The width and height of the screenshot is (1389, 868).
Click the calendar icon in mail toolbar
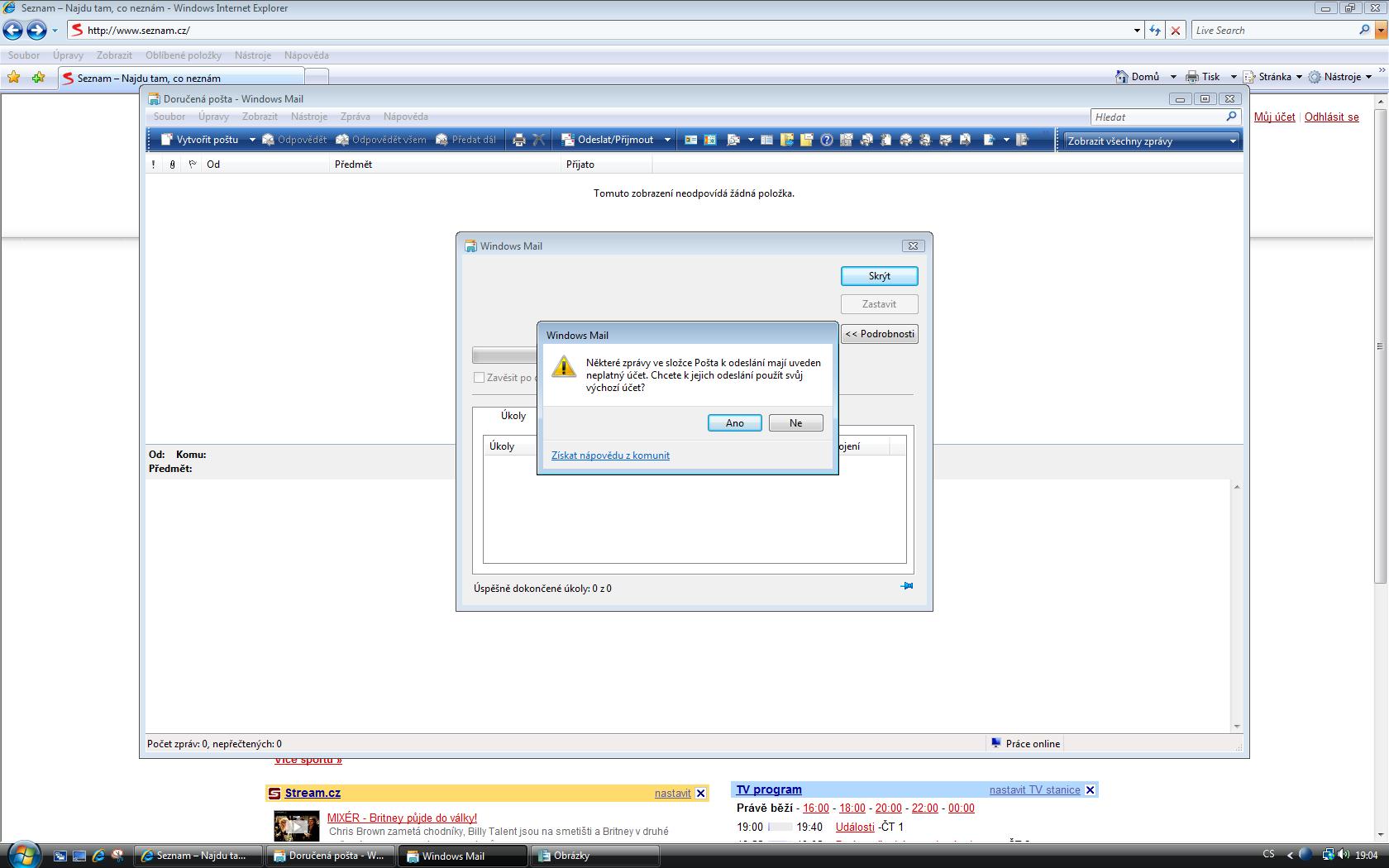click(x=710, y=140)
